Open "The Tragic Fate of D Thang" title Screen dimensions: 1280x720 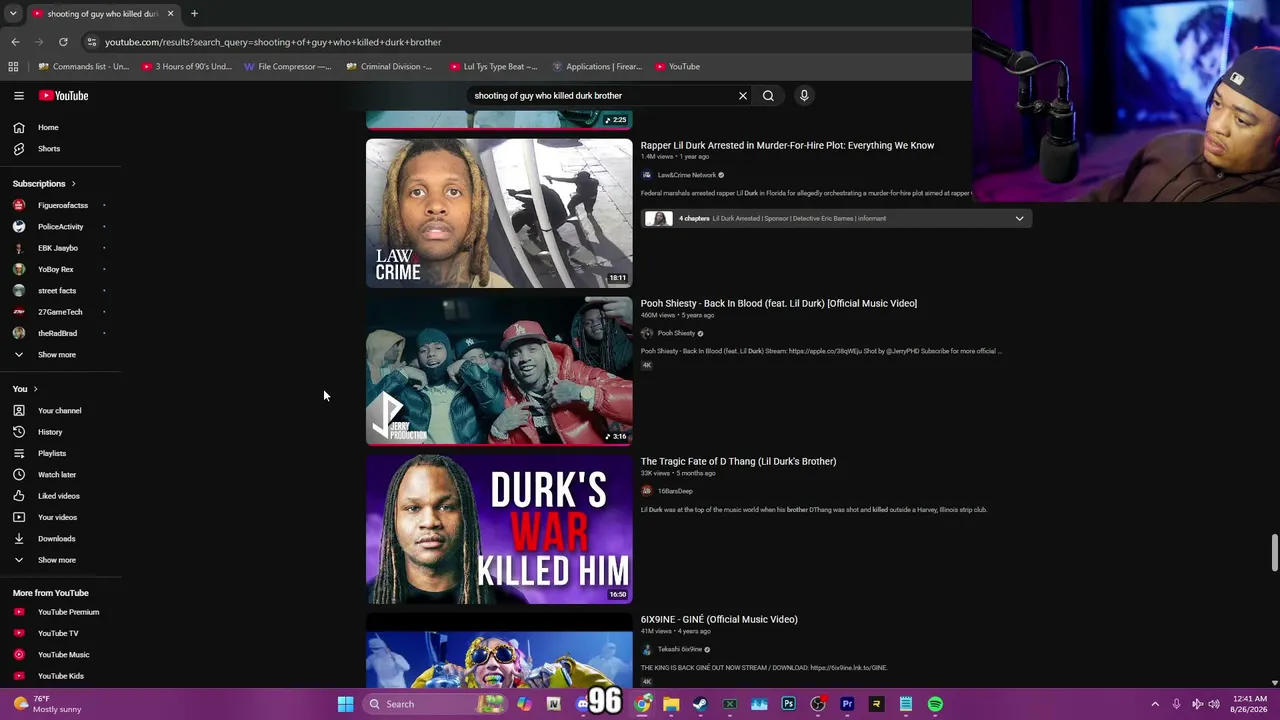click(738, 462)
